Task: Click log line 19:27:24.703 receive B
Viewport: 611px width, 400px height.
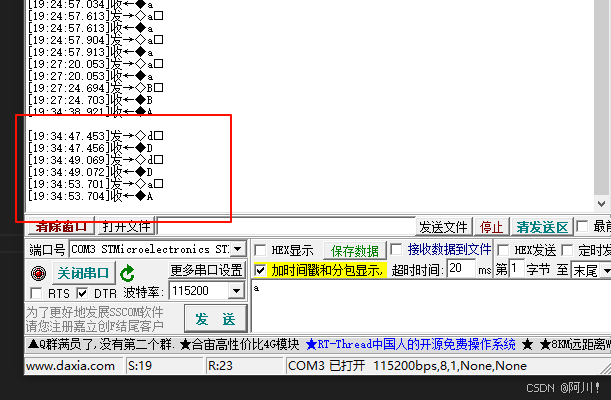Action: click(x=90, y=100)
